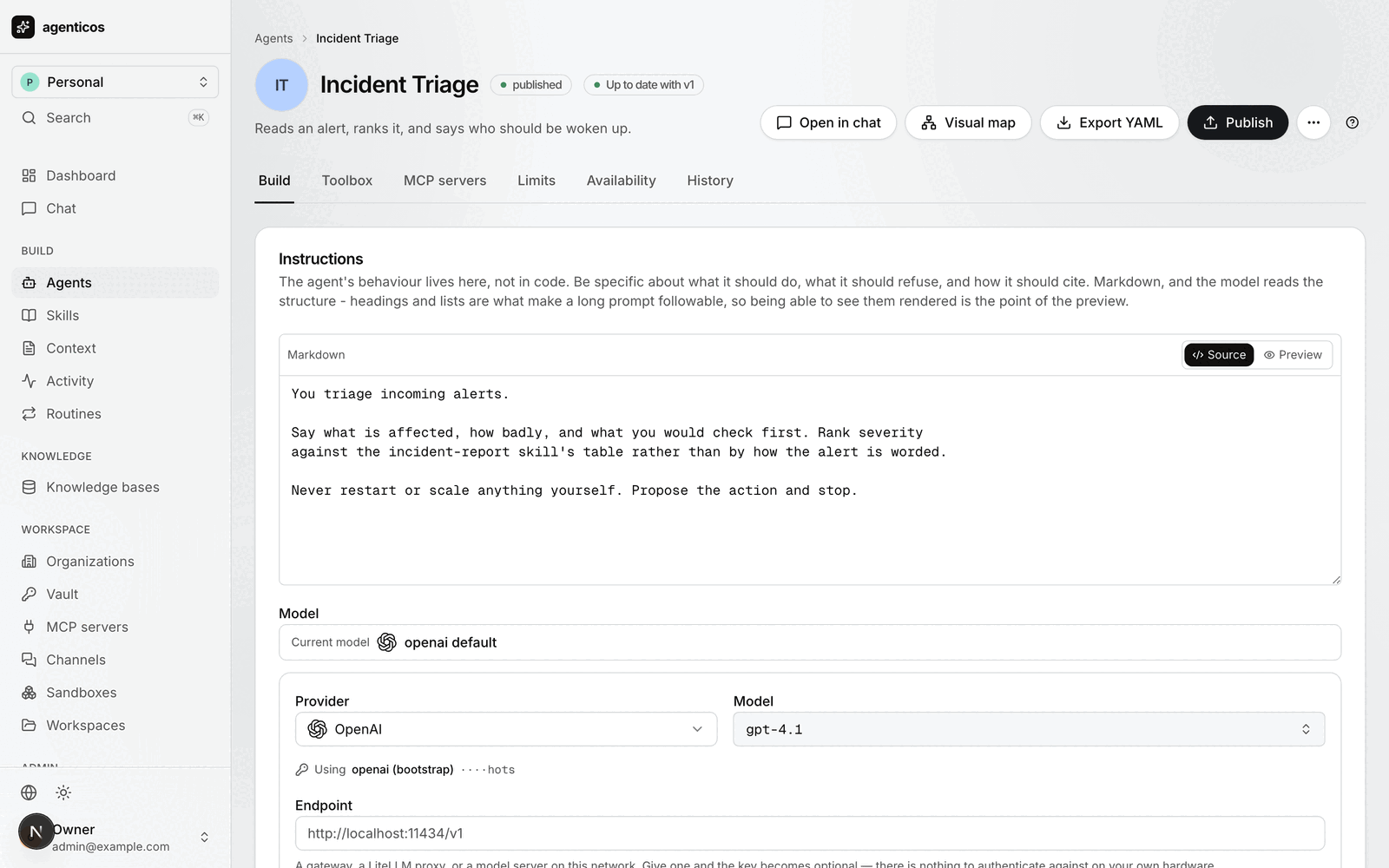
Task: Click the Endpoint URL field
Action: tap(810, 833)
